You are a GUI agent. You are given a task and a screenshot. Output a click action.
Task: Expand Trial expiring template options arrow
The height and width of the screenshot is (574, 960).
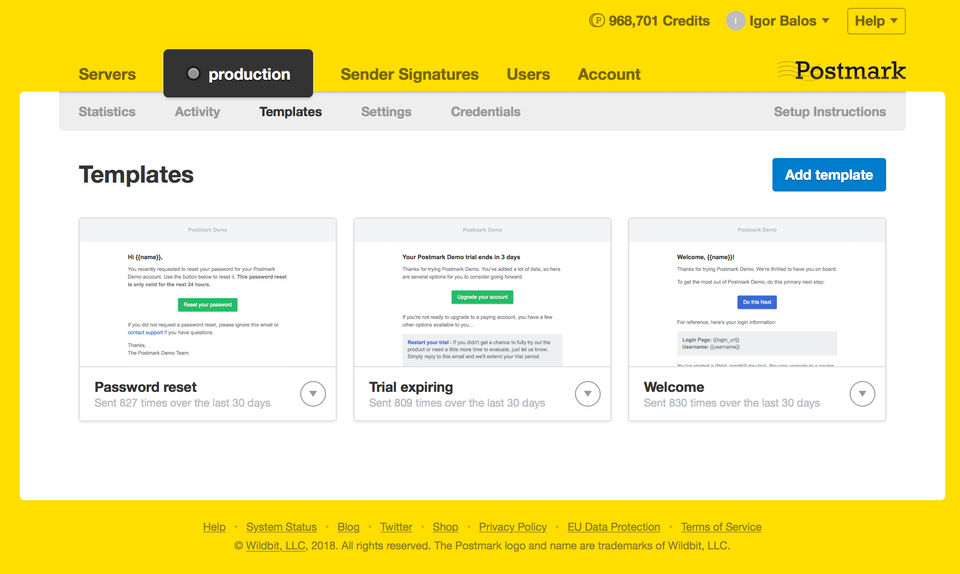pyautogui.click(x=588, y=393)
